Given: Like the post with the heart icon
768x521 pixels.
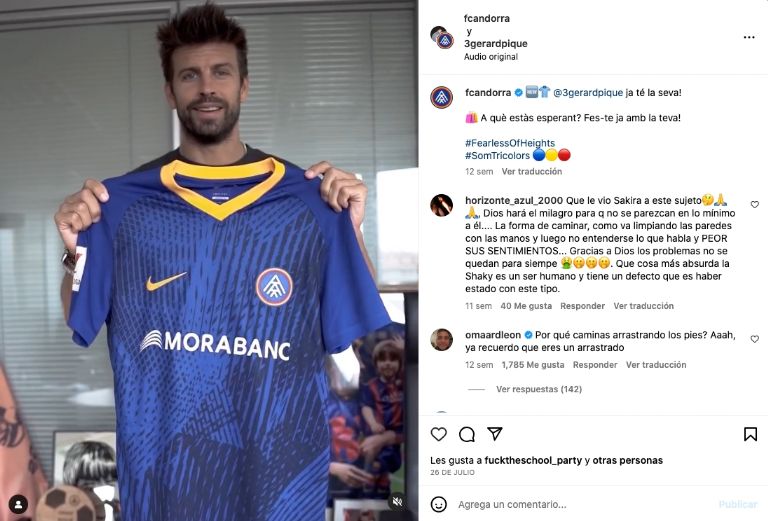Looking at the screenshot, I should tap(438, 434).
